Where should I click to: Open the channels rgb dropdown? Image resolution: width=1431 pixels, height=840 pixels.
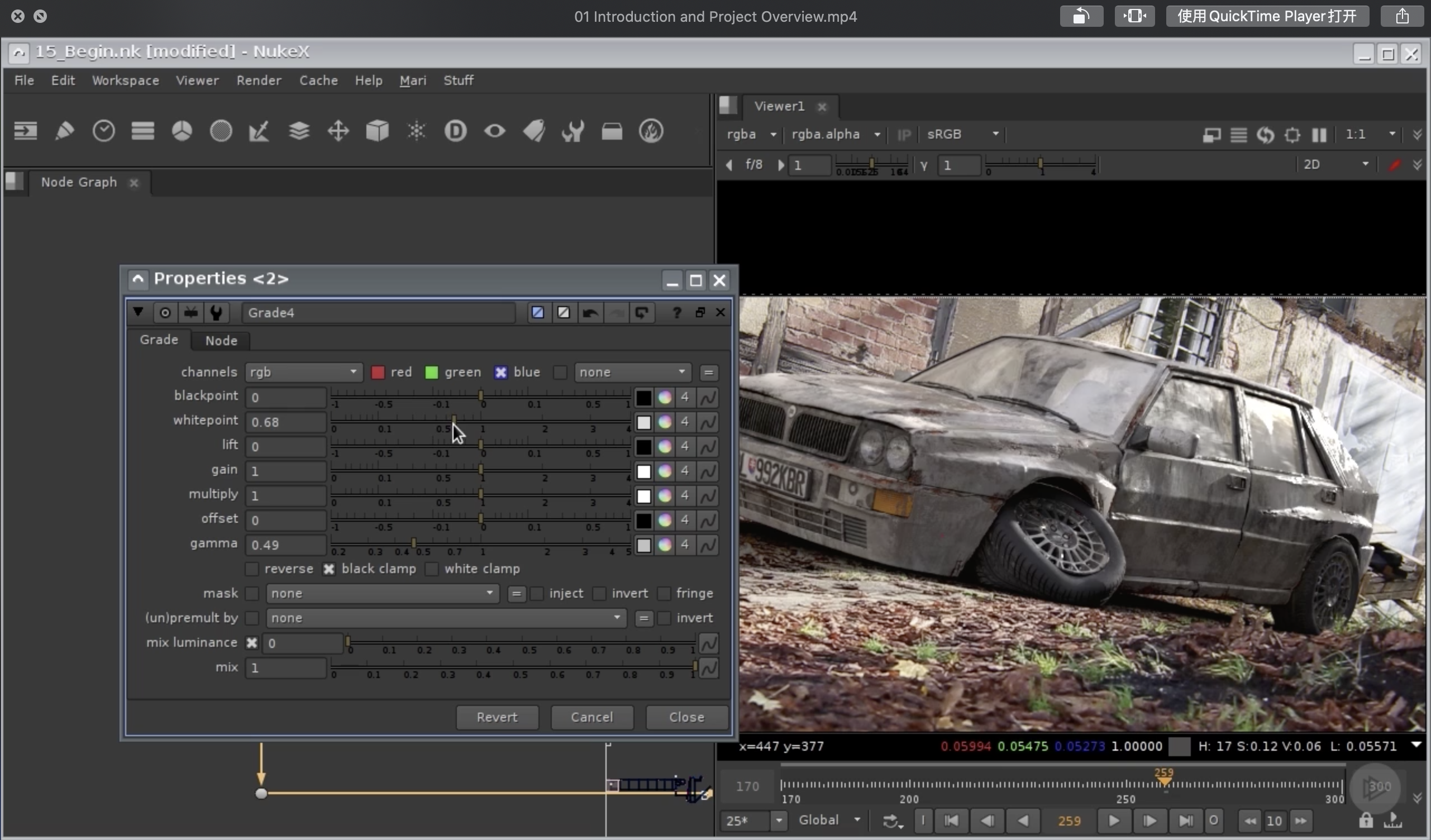[303, 373]
